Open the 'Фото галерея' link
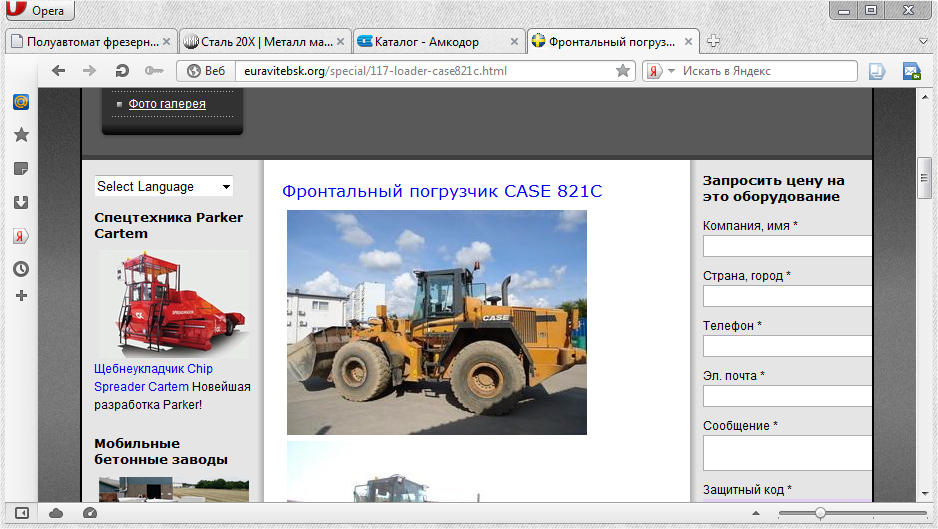The image size is (938, 529). coord(167,104)
